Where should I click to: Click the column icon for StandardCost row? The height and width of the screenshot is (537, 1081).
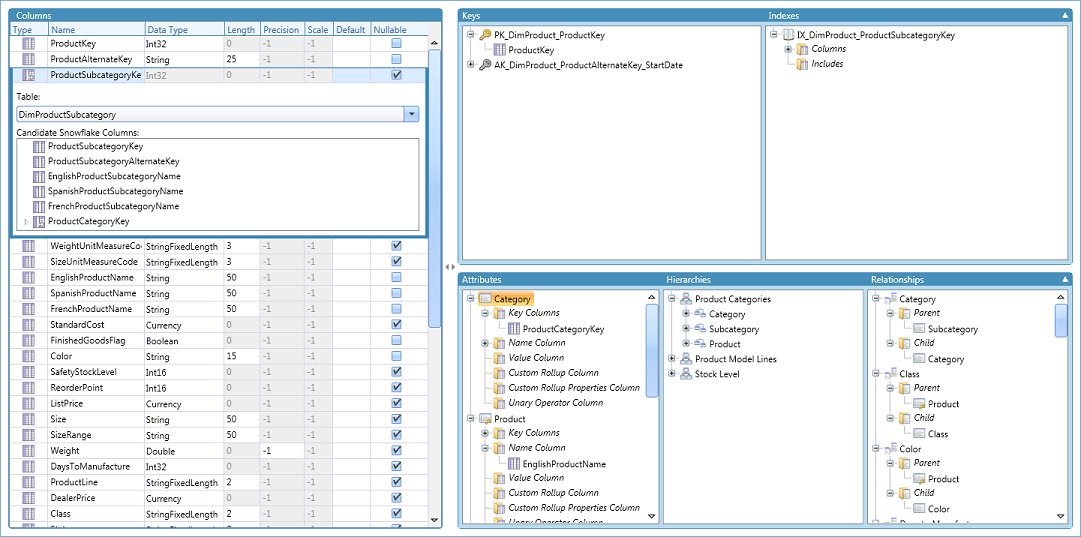click(28, 325)
